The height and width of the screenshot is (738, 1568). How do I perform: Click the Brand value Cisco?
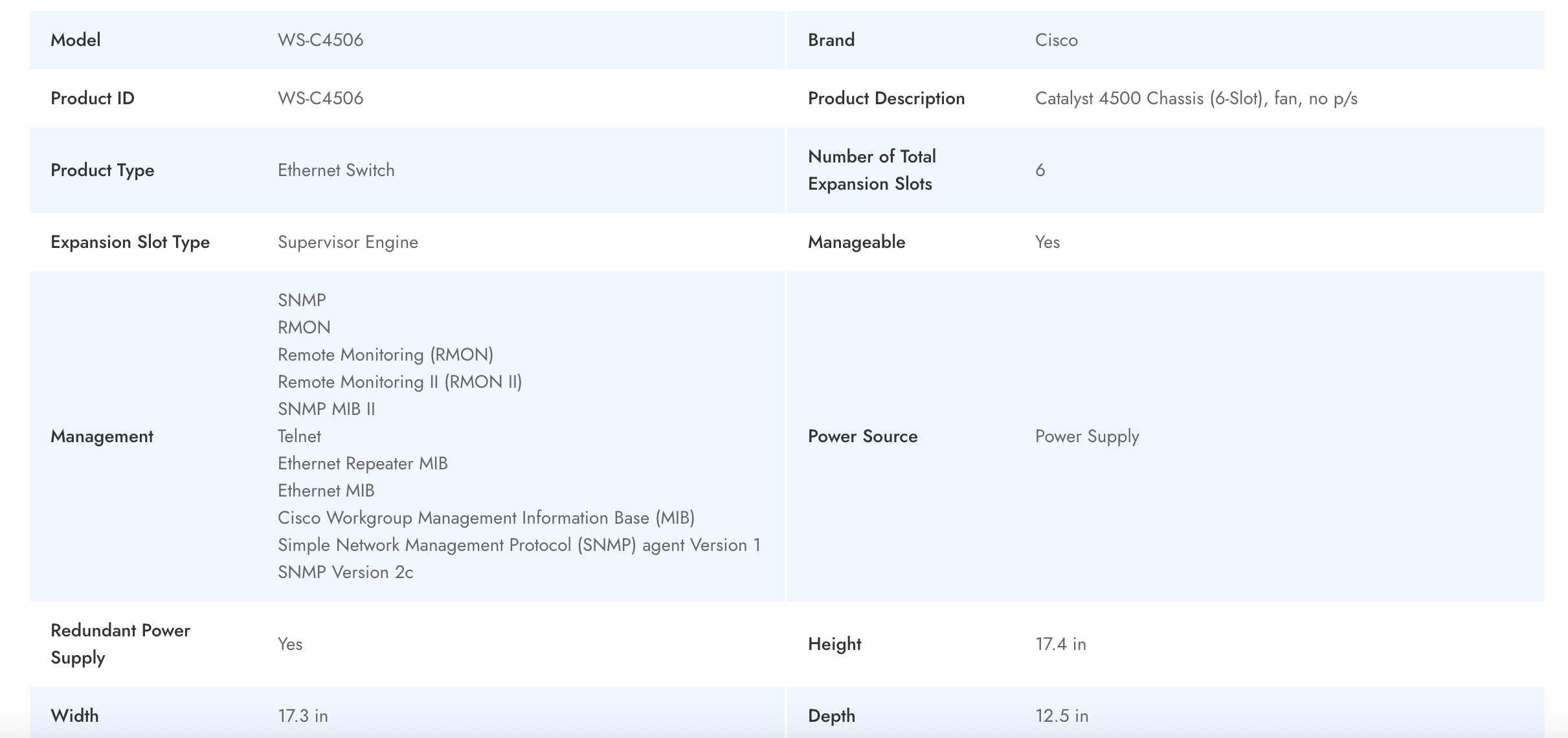pyautogui.click(x=1056, y=40)
